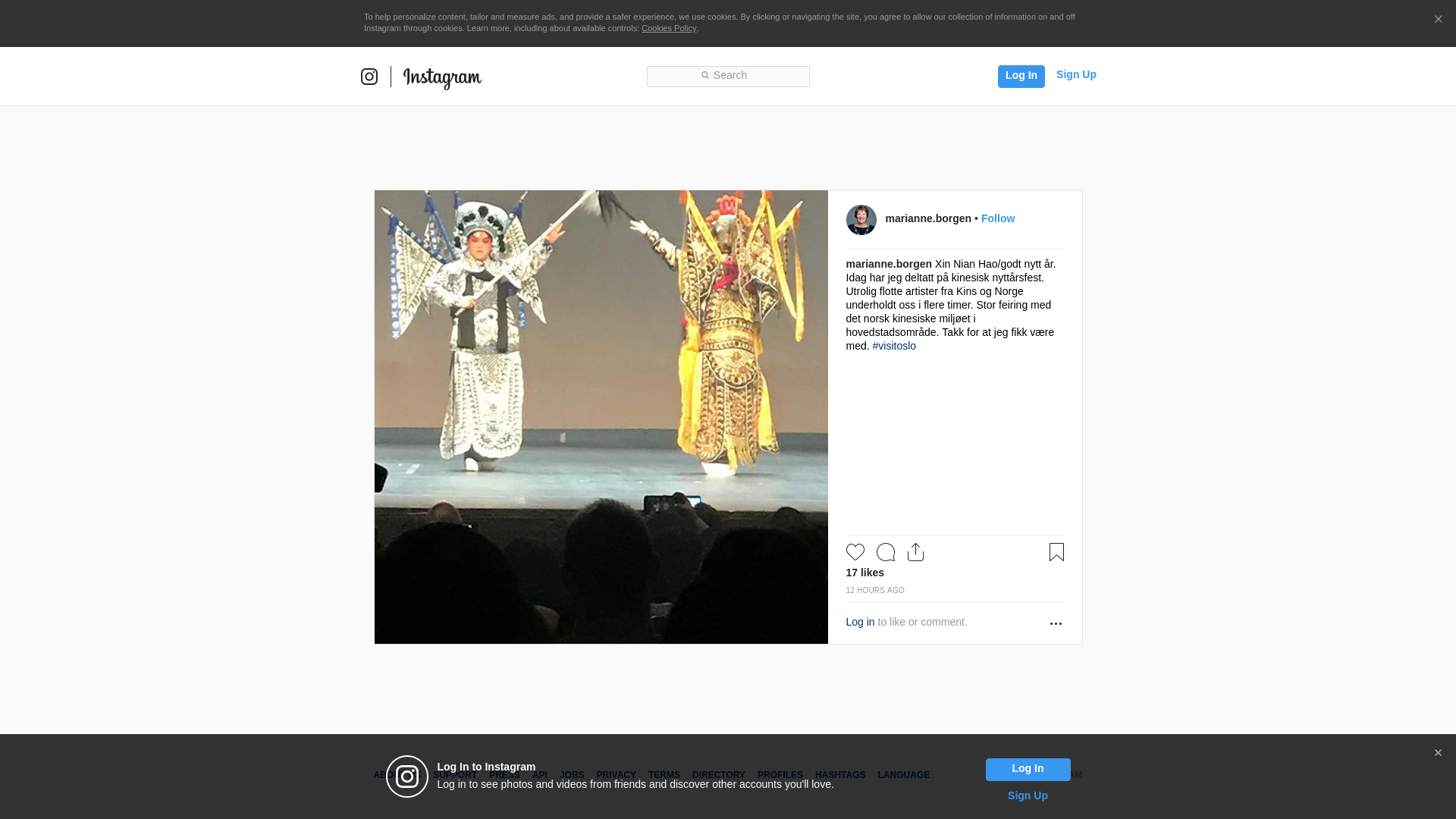Open the Cookies Policy link
Image resolution: width=1456 pixels, height=819 pixels.
[669, 28]
